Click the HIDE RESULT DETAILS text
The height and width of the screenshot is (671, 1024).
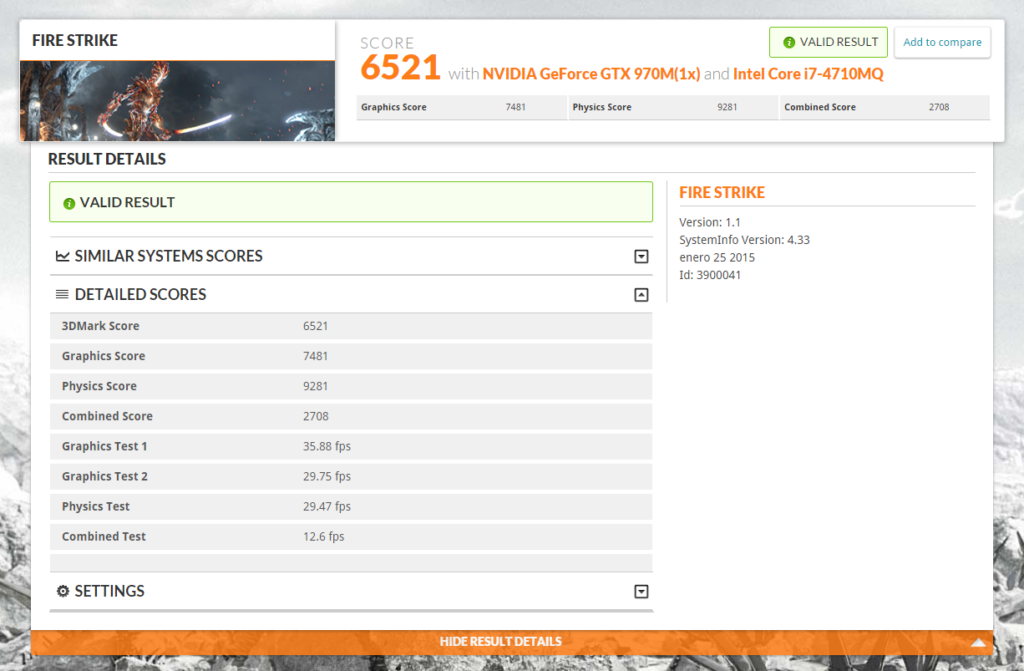500,641
